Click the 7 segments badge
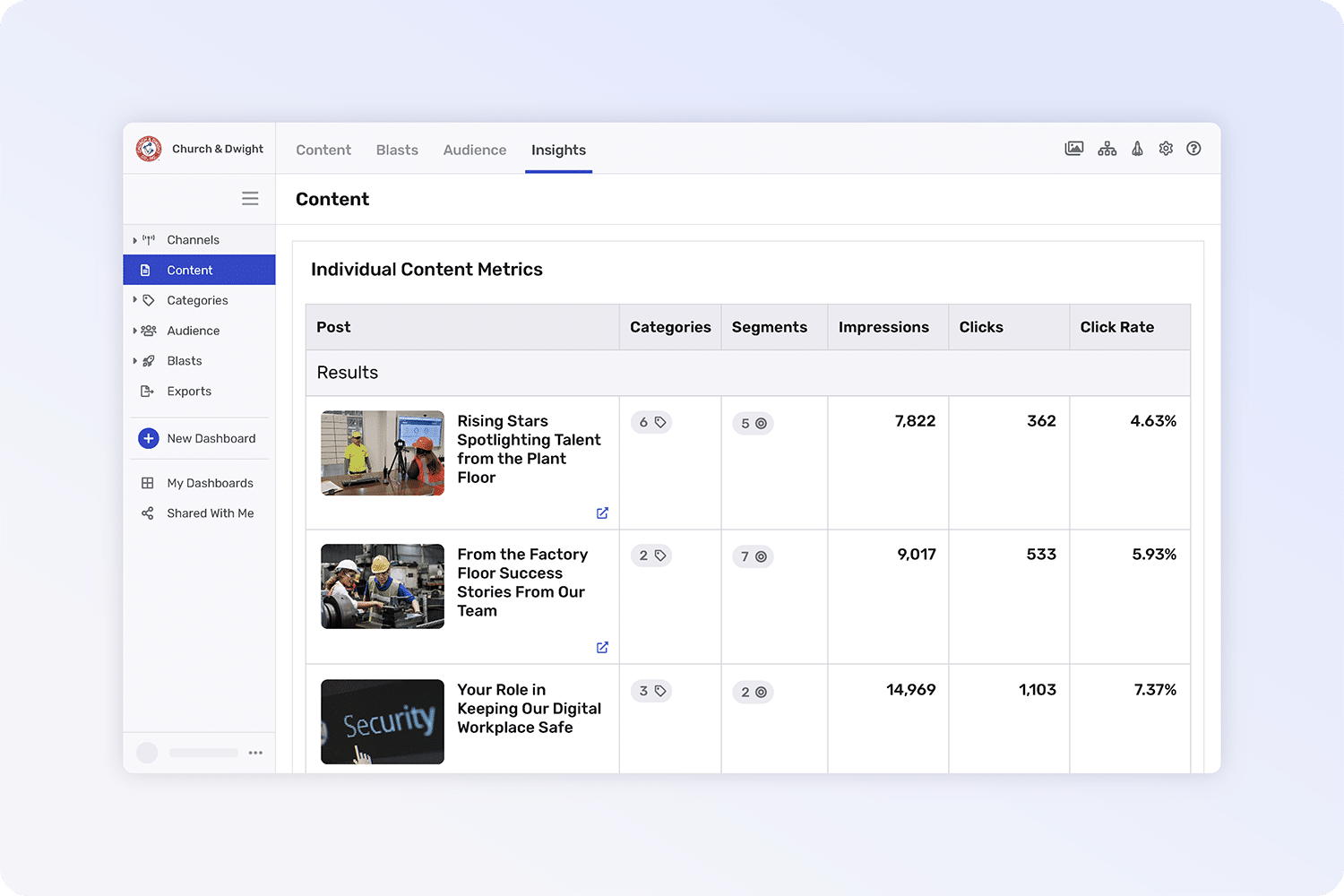The width and height of the screenshot is (1344, 896). click(753, 556)
